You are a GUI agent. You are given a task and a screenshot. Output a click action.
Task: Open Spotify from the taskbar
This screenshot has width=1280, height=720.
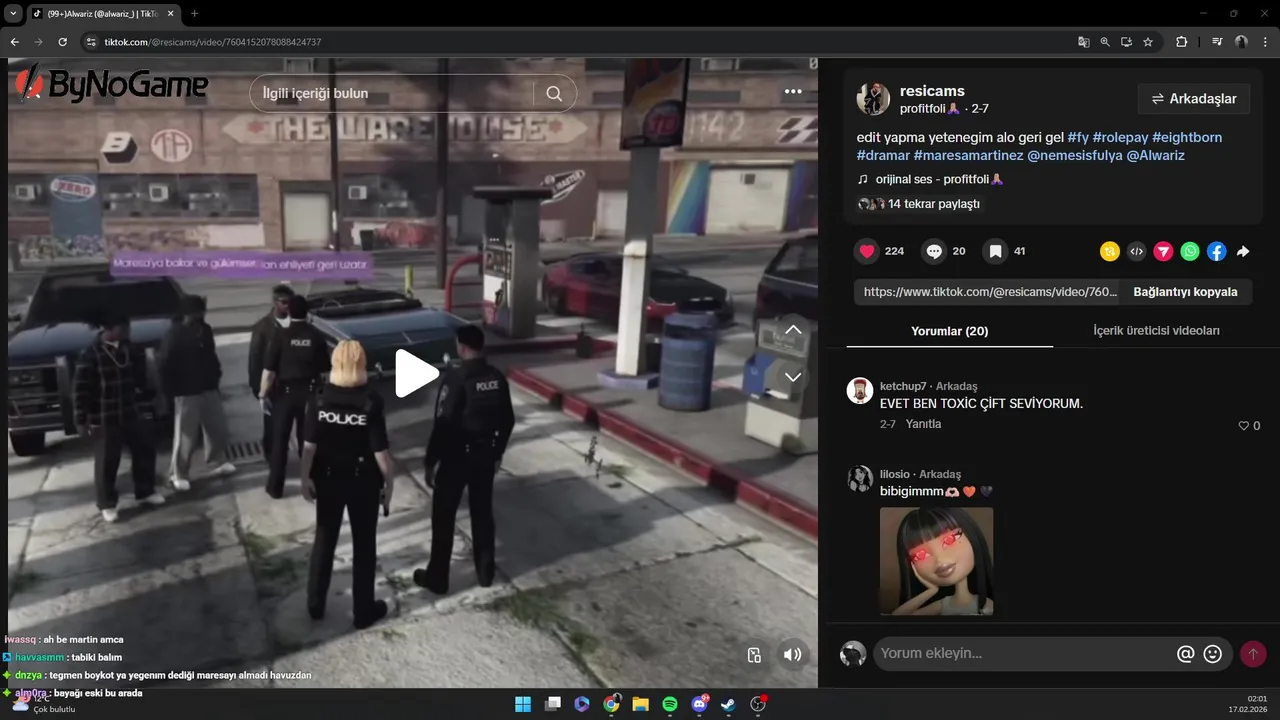(x=670, y=704)
